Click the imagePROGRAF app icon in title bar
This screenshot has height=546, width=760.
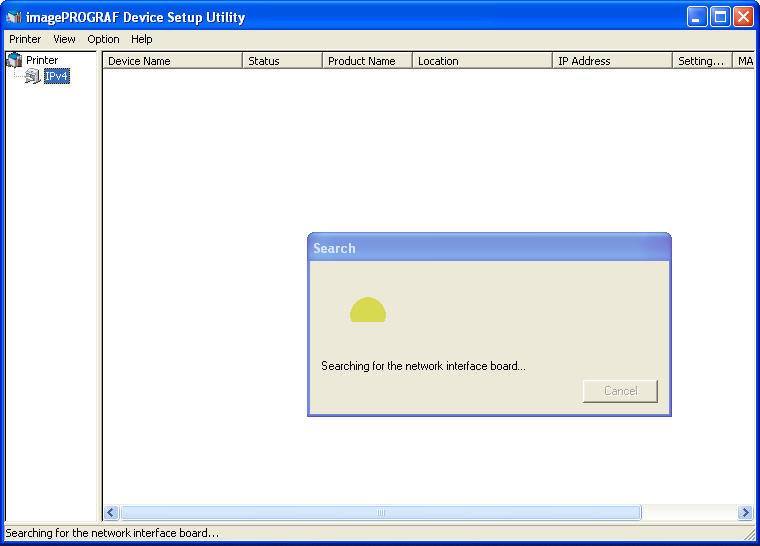(14, 17)
